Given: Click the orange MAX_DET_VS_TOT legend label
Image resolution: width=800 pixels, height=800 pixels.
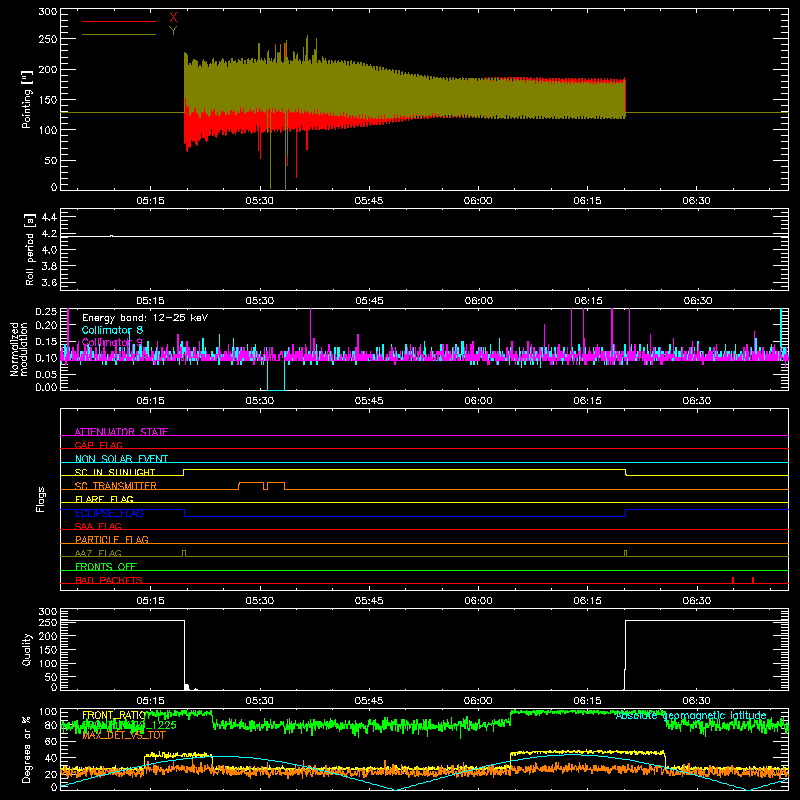Looking at the screenshot, I should 124,735.
